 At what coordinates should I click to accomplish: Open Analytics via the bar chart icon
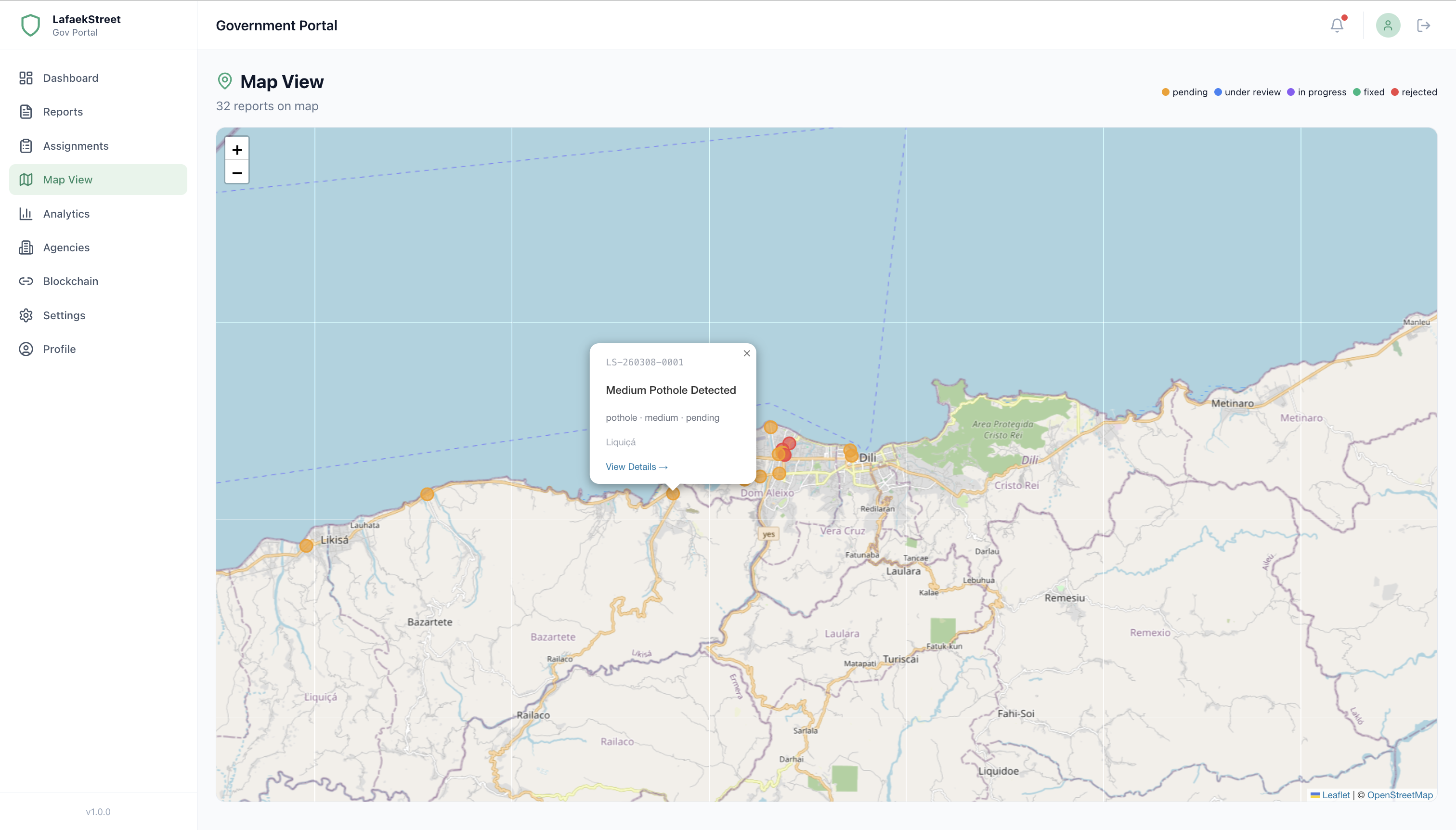tap(26, 213)
